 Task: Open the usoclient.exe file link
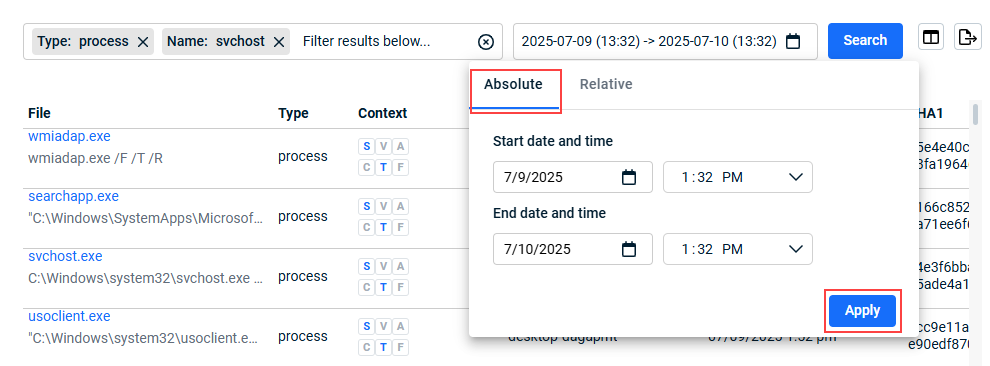pyautogui.click(x=69, y=316)
